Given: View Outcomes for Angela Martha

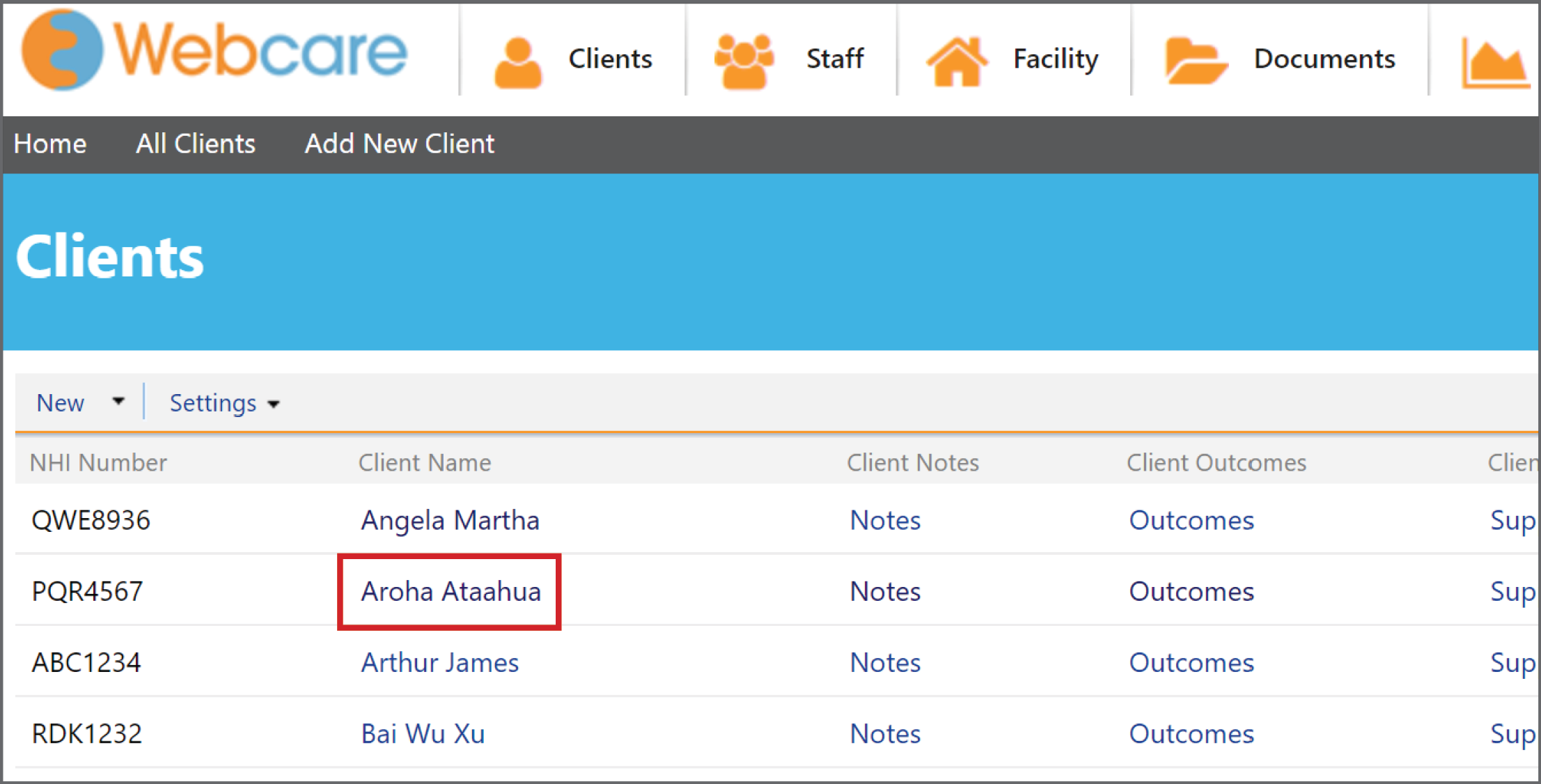Looking at the screenshot, I should [x=1191, y=520].
